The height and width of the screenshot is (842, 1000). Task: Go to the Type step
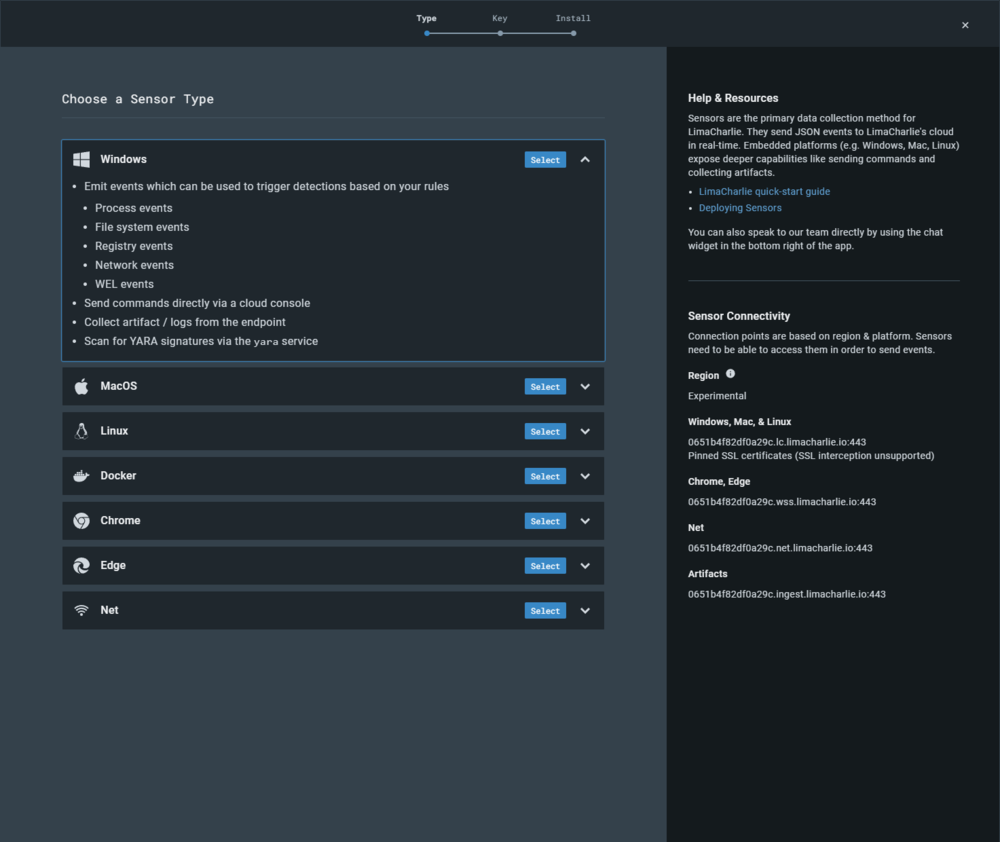(x=427, y=24)
